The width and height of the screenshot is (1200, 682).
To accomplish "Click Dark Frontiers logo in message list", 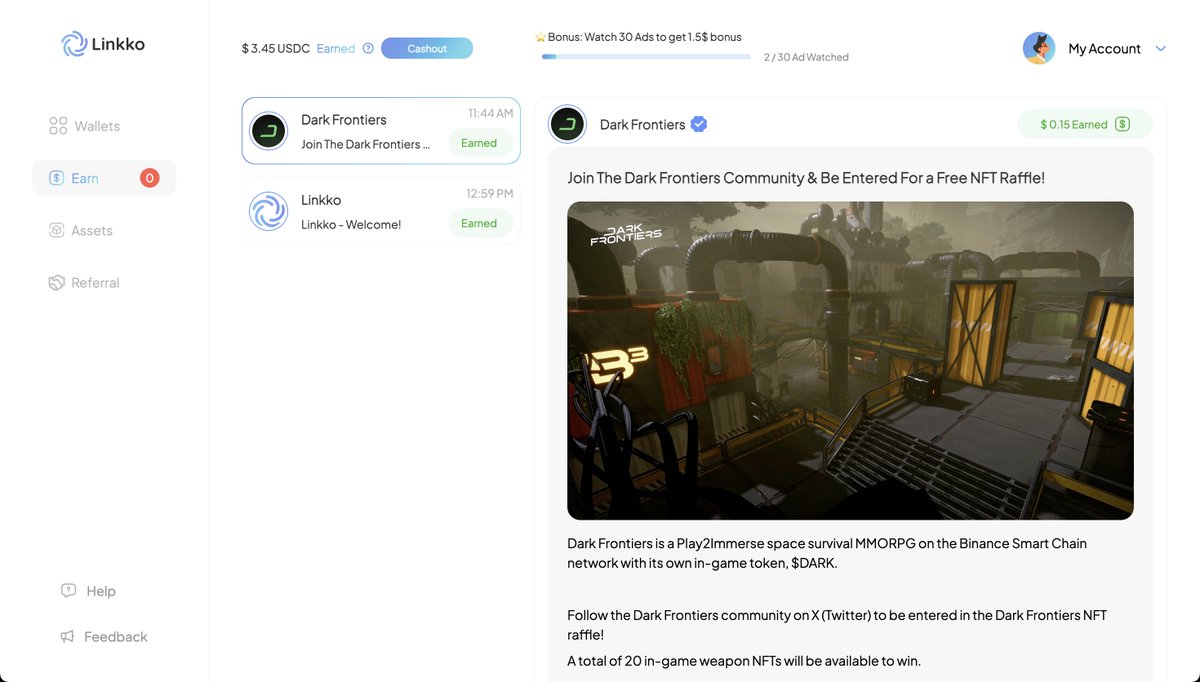I will 268,131.
